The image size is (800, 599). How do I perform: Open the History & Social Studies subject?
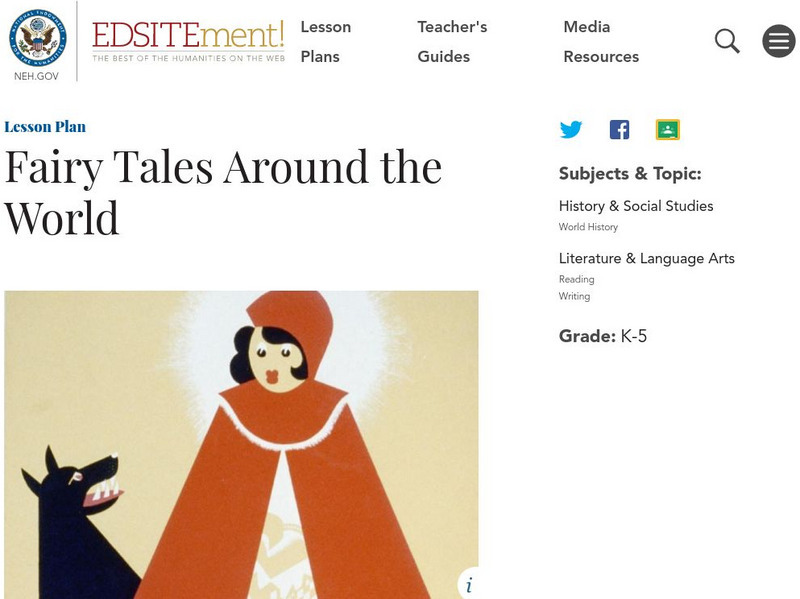coord(636,206)
